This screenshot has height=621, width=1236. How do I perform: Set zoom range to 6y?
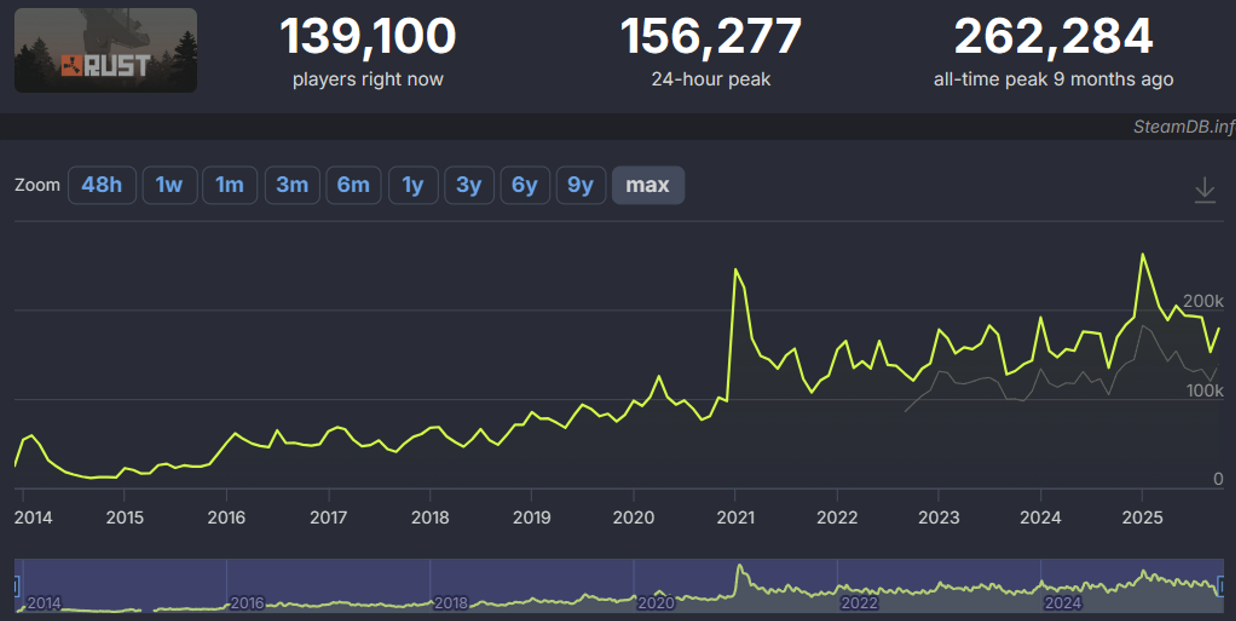tap(525, 185)
